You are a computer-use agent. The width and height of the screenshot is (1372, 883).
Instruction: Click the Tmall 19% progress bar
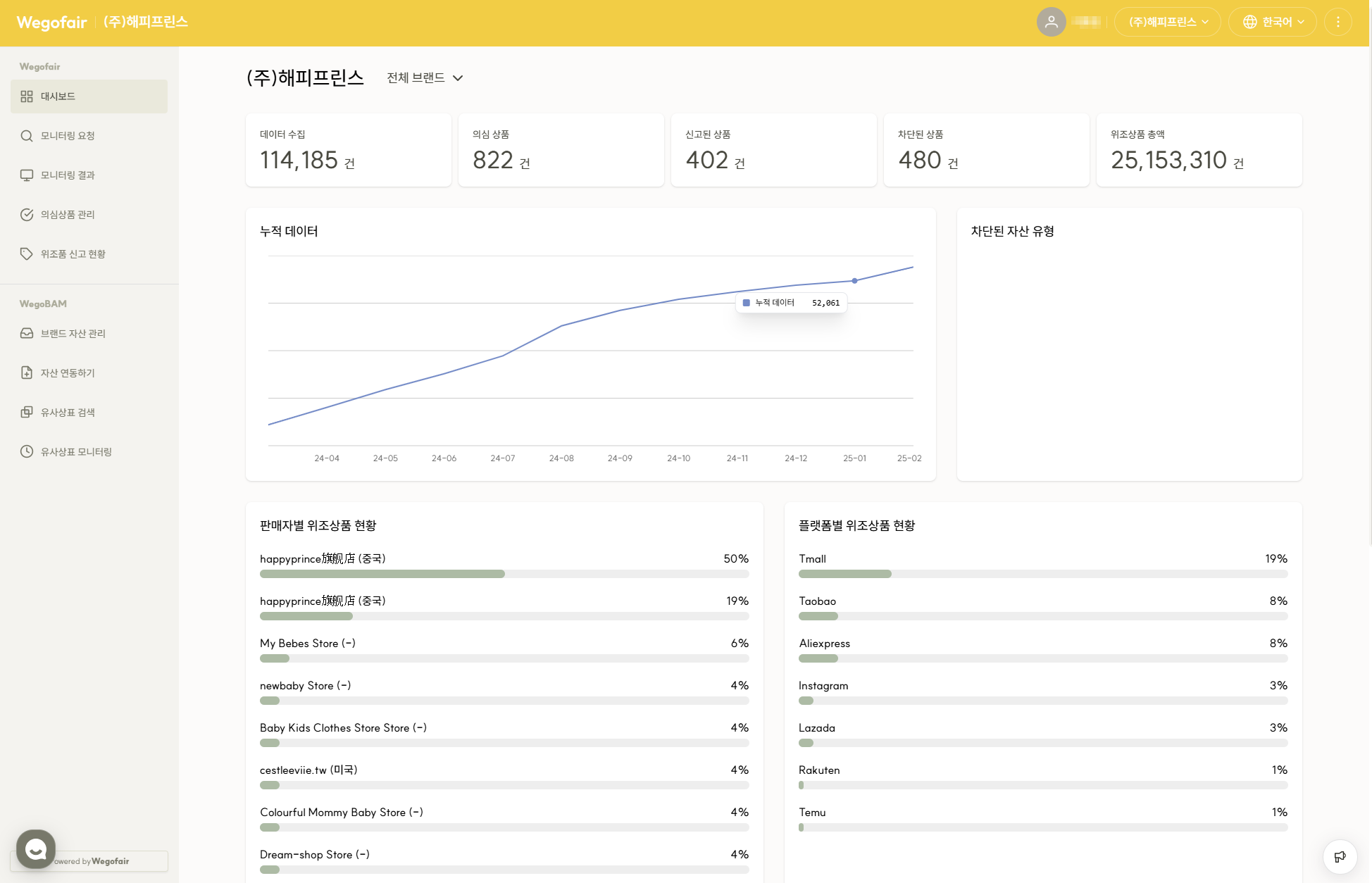click(x=1043, y=574)
